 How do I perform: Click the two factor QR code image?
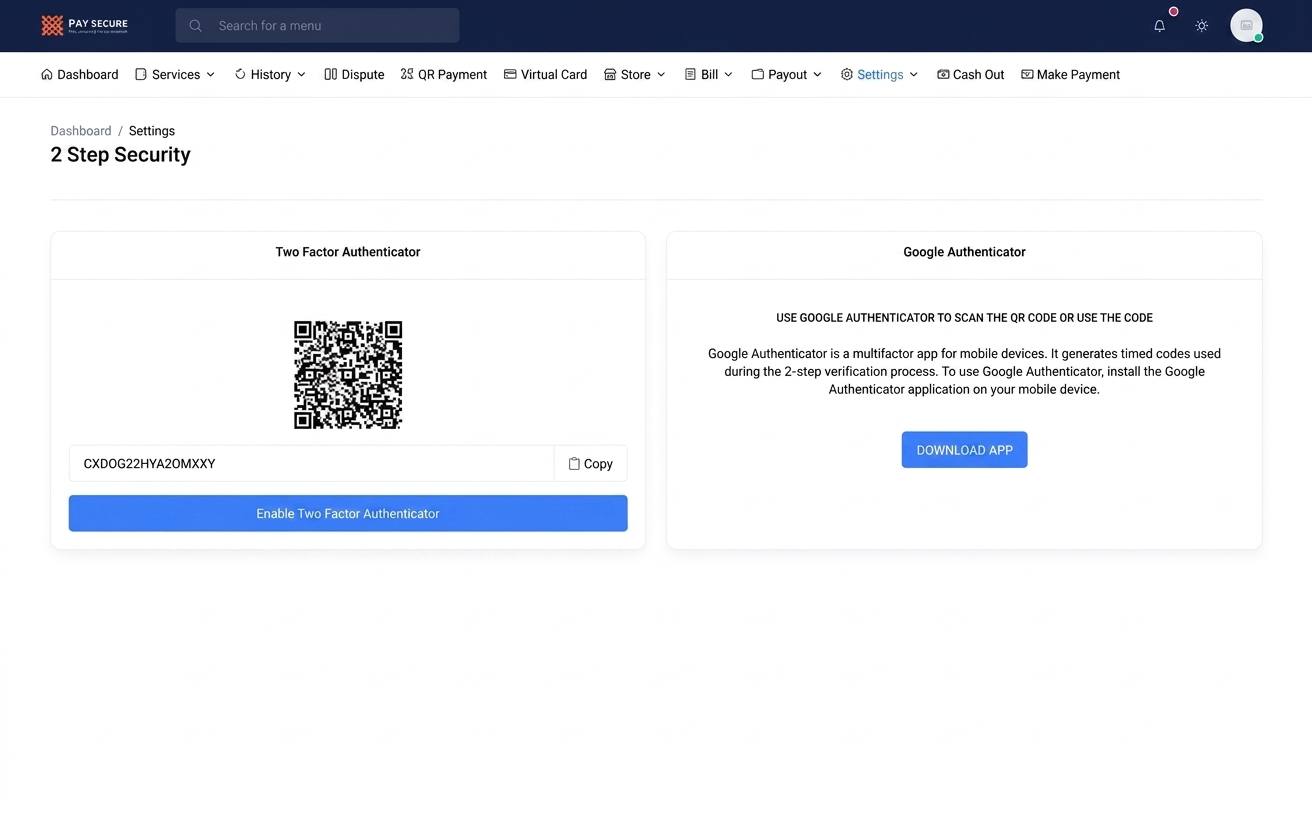pyautogui.click(x=348, y=375)
